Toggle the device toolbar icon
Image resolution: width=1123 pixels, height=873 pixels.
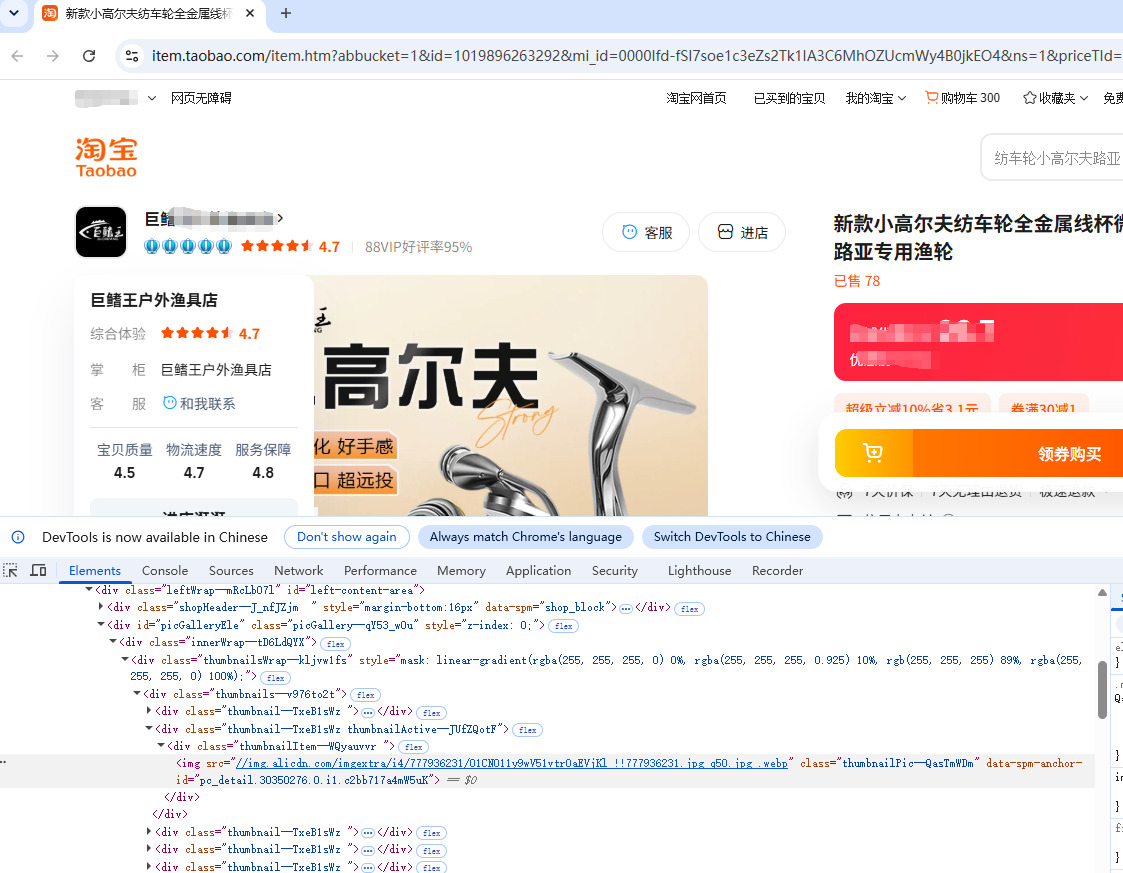(39, 571)
